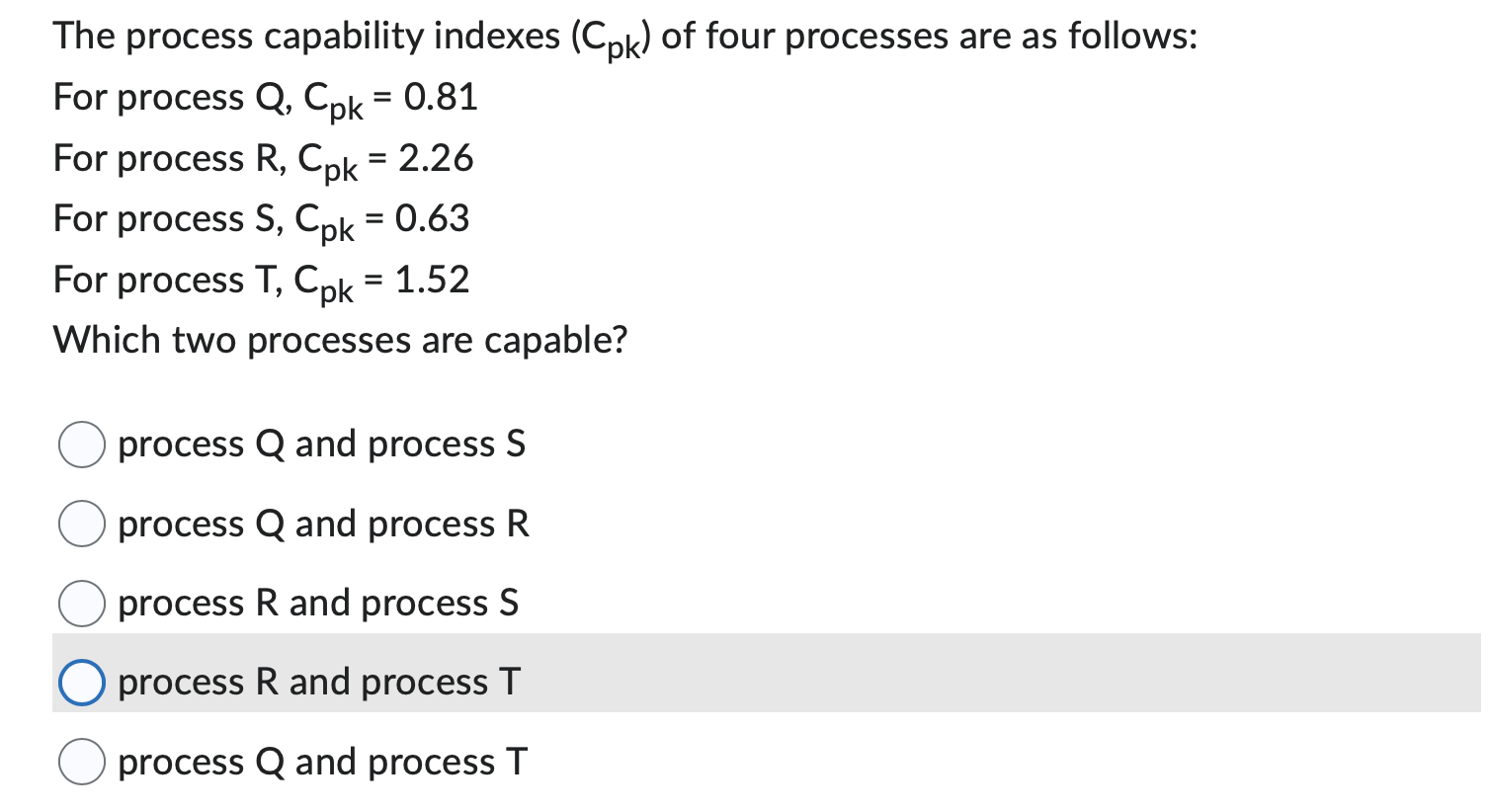Click the 'process Q and process R' label text
The width and height of the screenshot is (1490, 812).
coord(324,525)
